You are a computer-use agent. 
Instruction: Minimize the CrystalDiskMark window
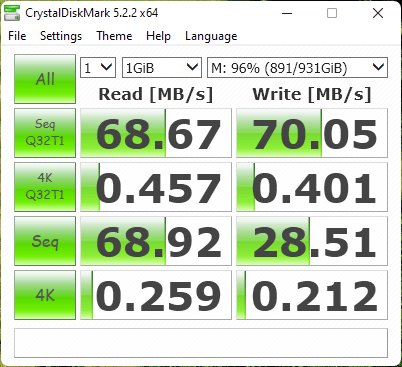[x=287, y=13]
